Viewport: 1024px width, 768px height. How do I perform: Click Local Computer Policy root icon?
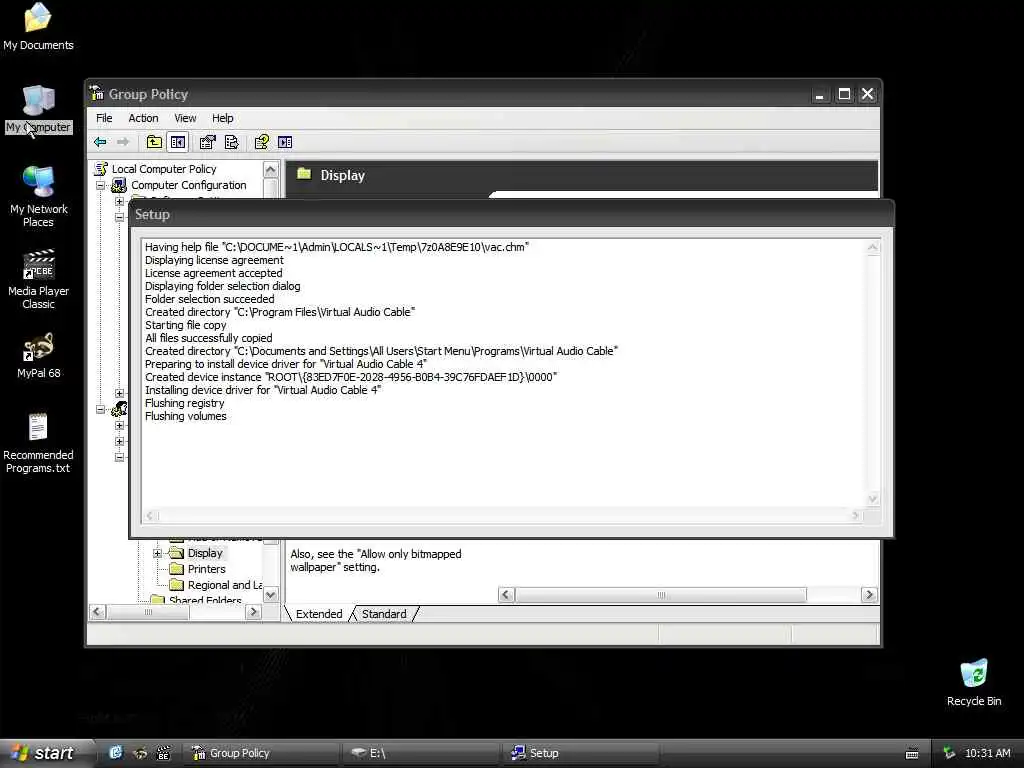coord(101,168)
